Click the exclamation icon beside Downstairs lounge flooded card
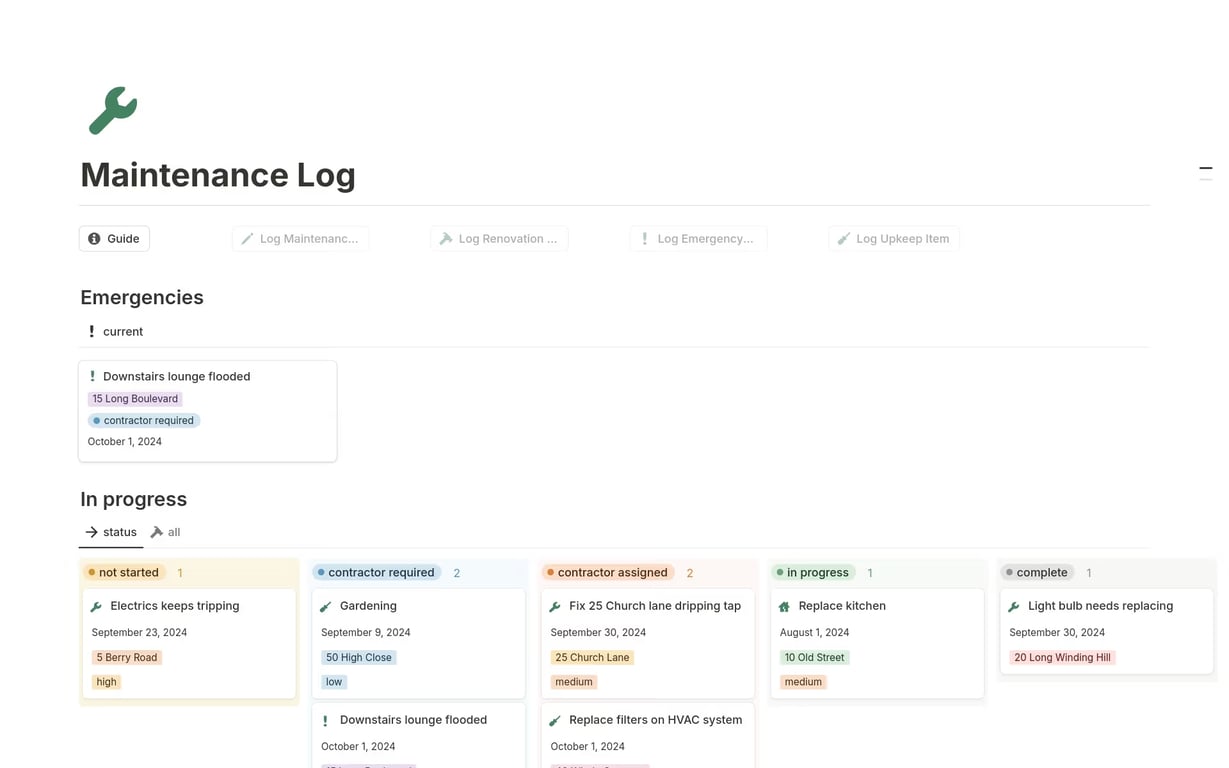Viewport: 1229px width, 768px height. [x=92, y=377]
